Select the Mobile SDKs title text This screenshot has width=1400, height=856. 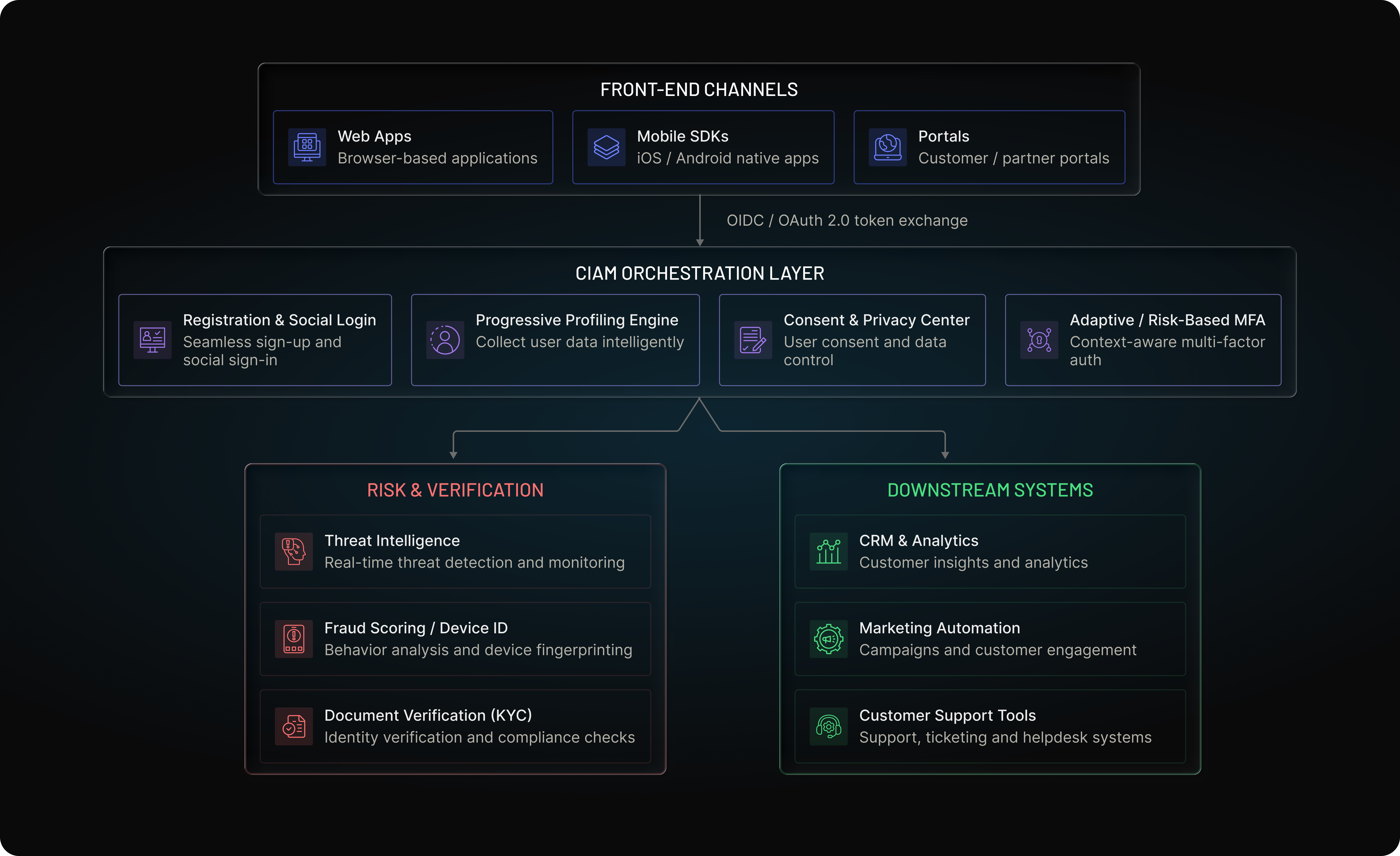click(x=682, y=136)
